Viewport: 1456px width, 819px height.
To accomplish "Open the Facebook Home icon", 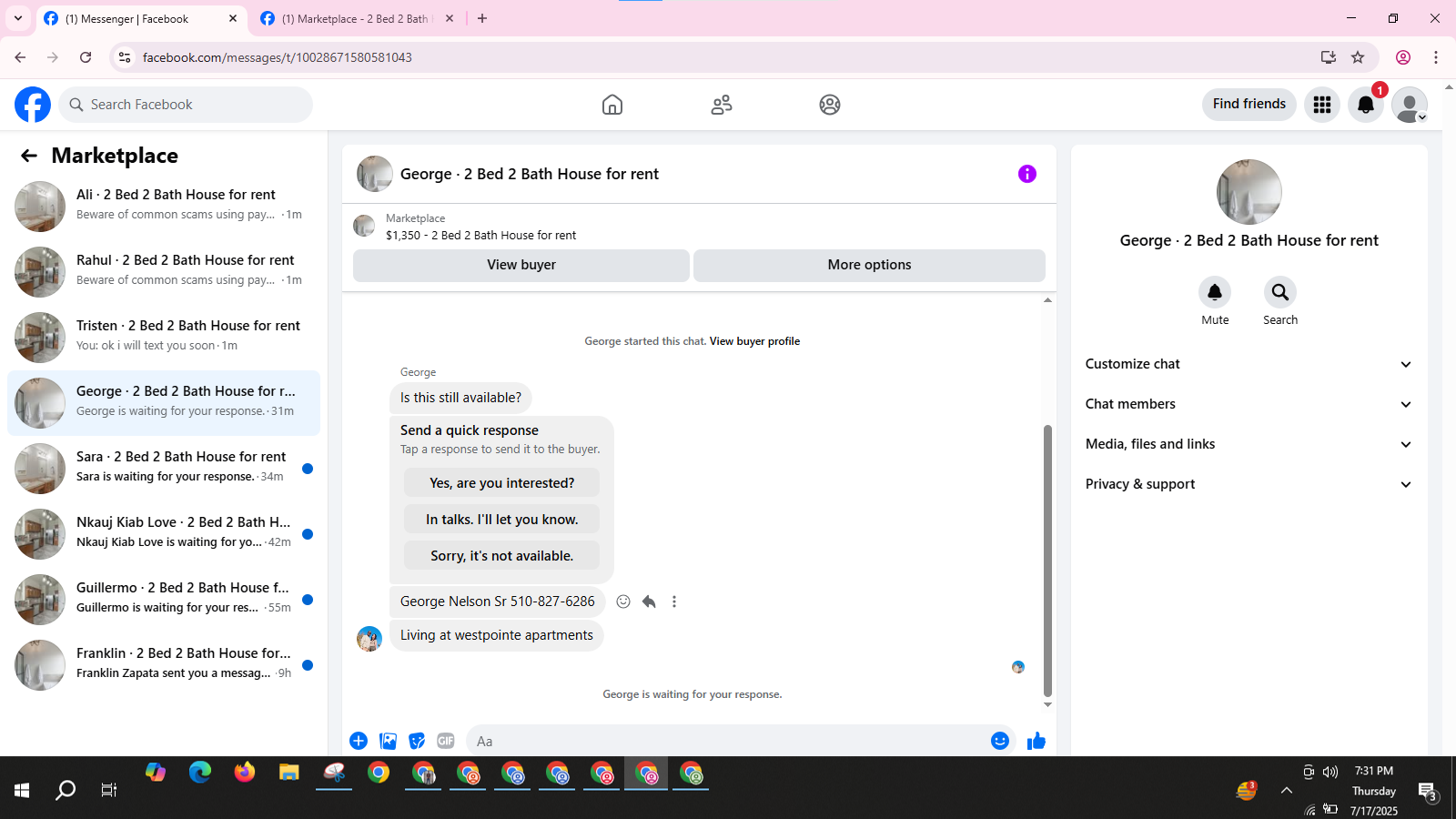I will coord(612,105).
